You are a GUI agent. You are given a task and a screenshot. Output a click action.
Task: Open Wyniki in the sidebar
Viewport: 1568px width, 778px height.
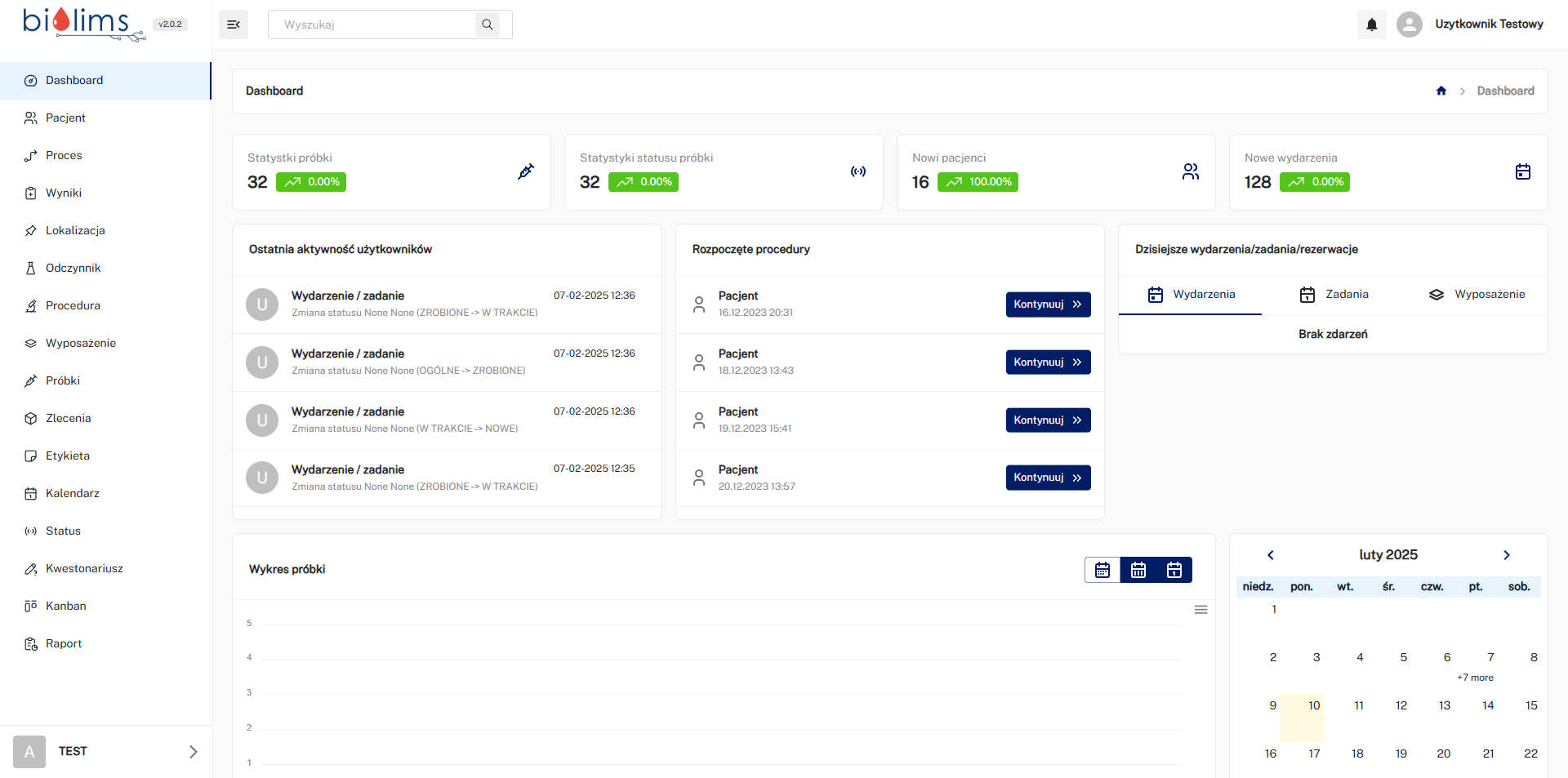point(105,193)
